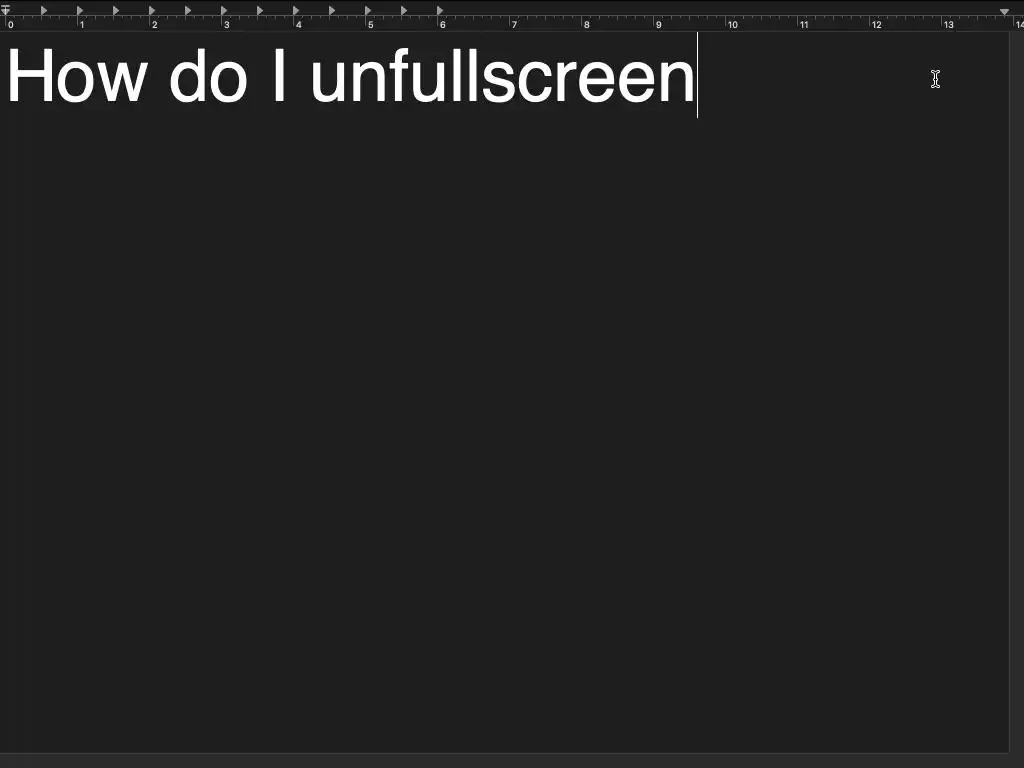Click the horizontal bar at the window's bottom

[x=512, y=760]
